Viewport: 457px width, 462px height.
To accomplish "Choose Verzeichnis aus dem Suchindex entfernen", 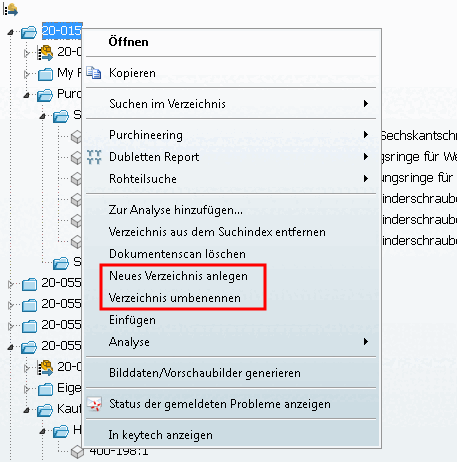I will coord(217,232).
